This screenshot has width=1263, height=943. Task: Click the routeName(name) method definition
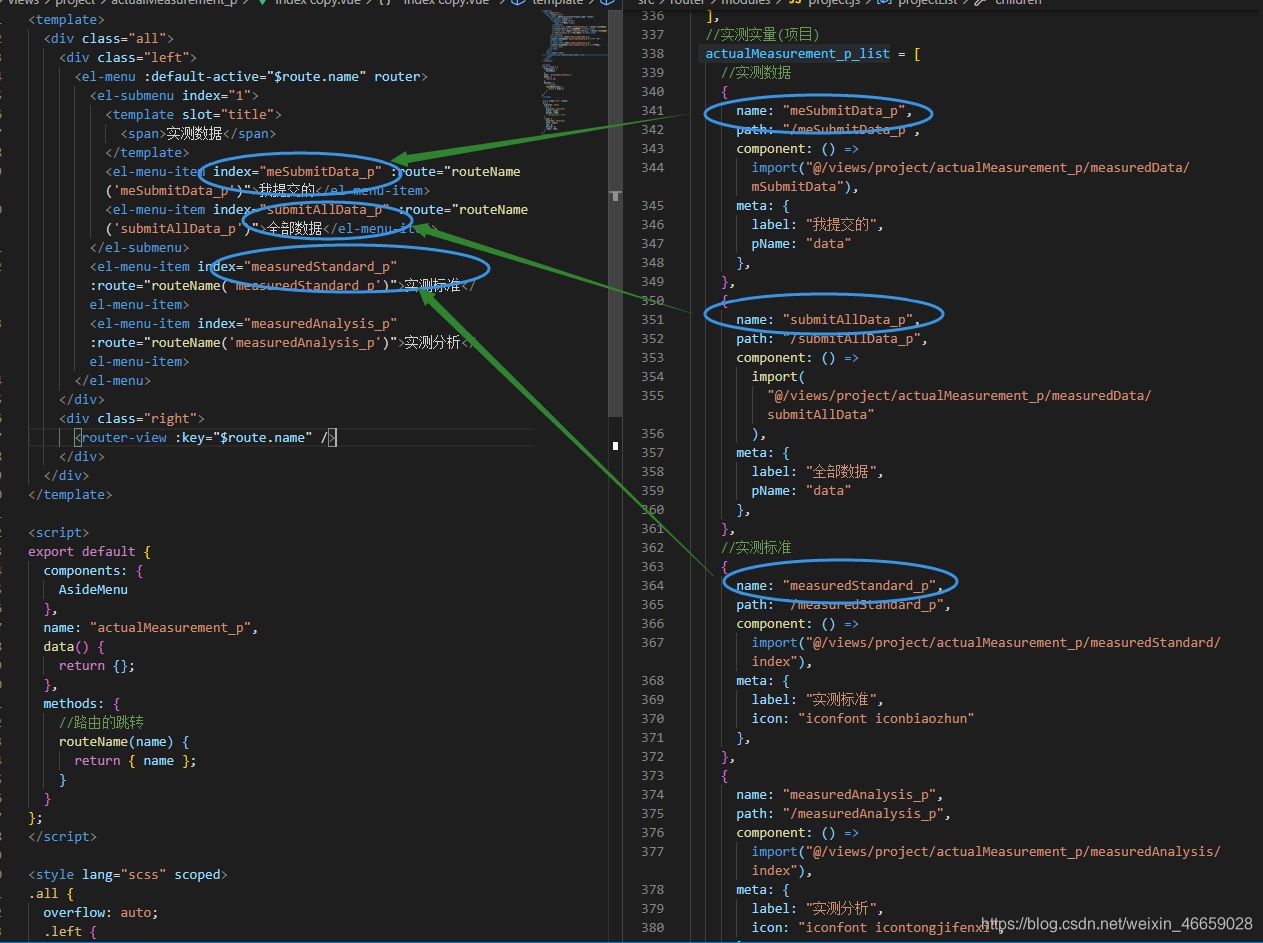(124, 741)
